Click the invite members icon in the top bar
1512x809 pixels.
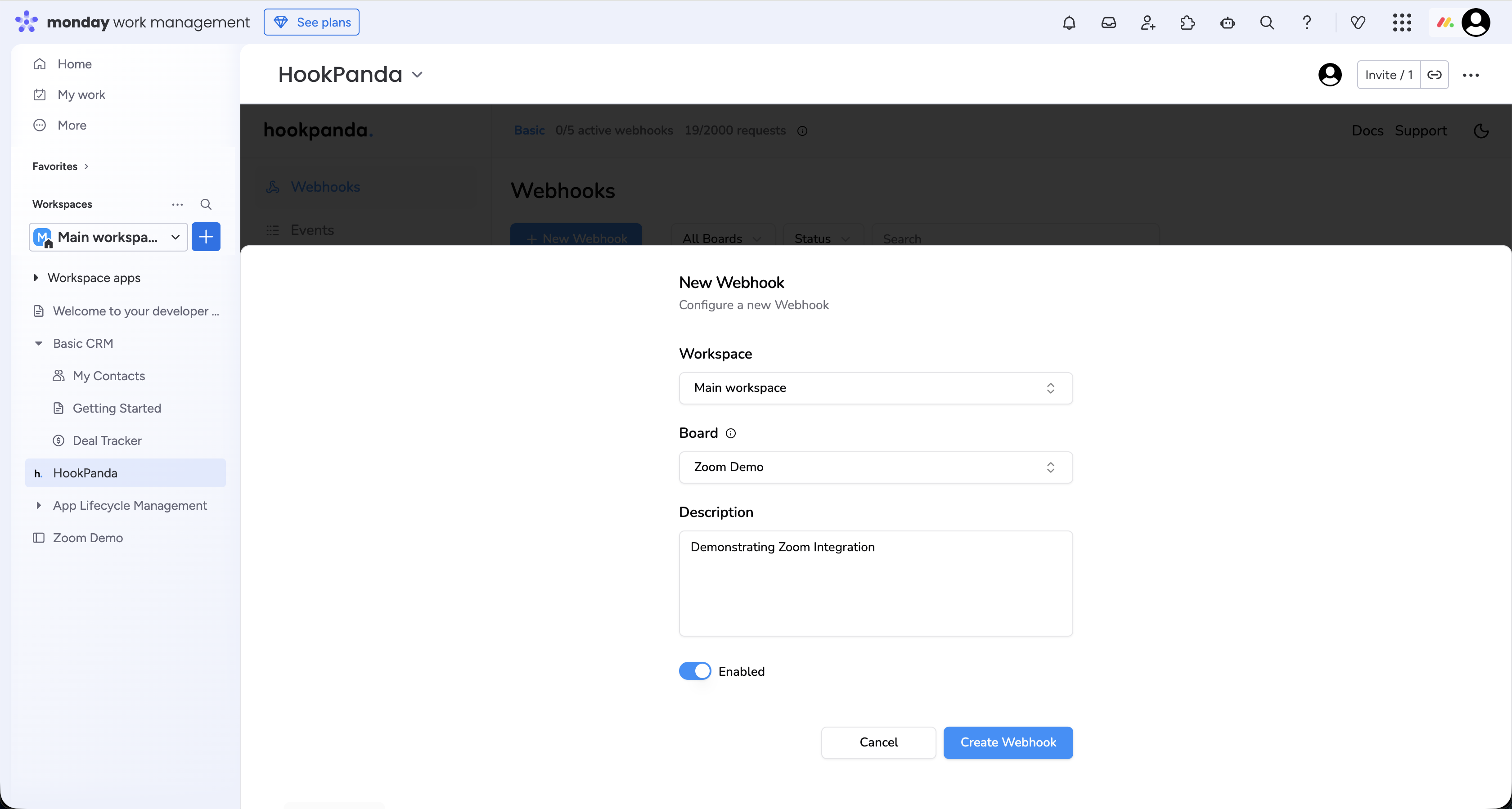point(1147,22)
